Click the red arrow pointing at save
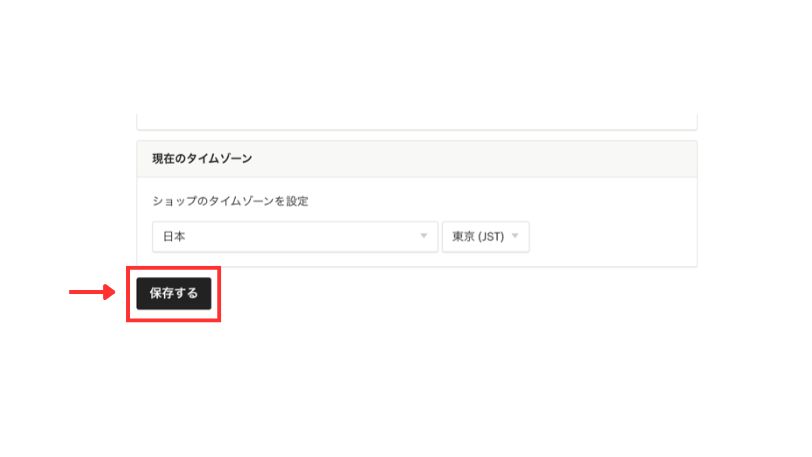Viewport: 812px width, 457px height. 92,292
